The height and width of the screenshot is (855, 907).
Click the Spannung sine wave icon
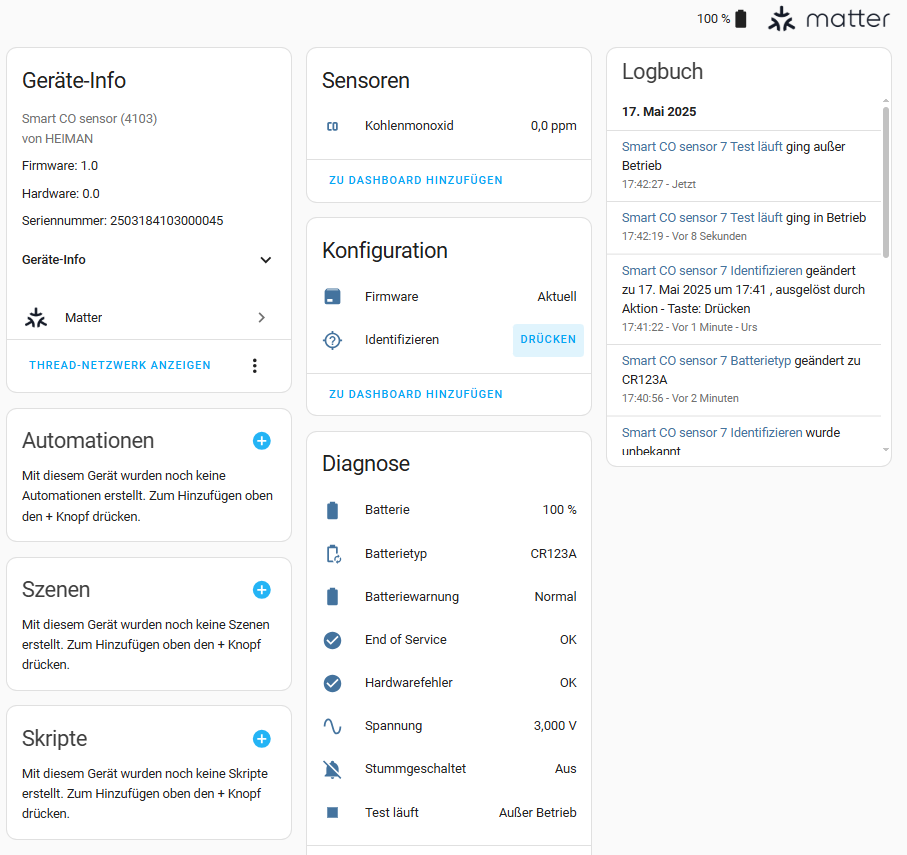[333, 726]
